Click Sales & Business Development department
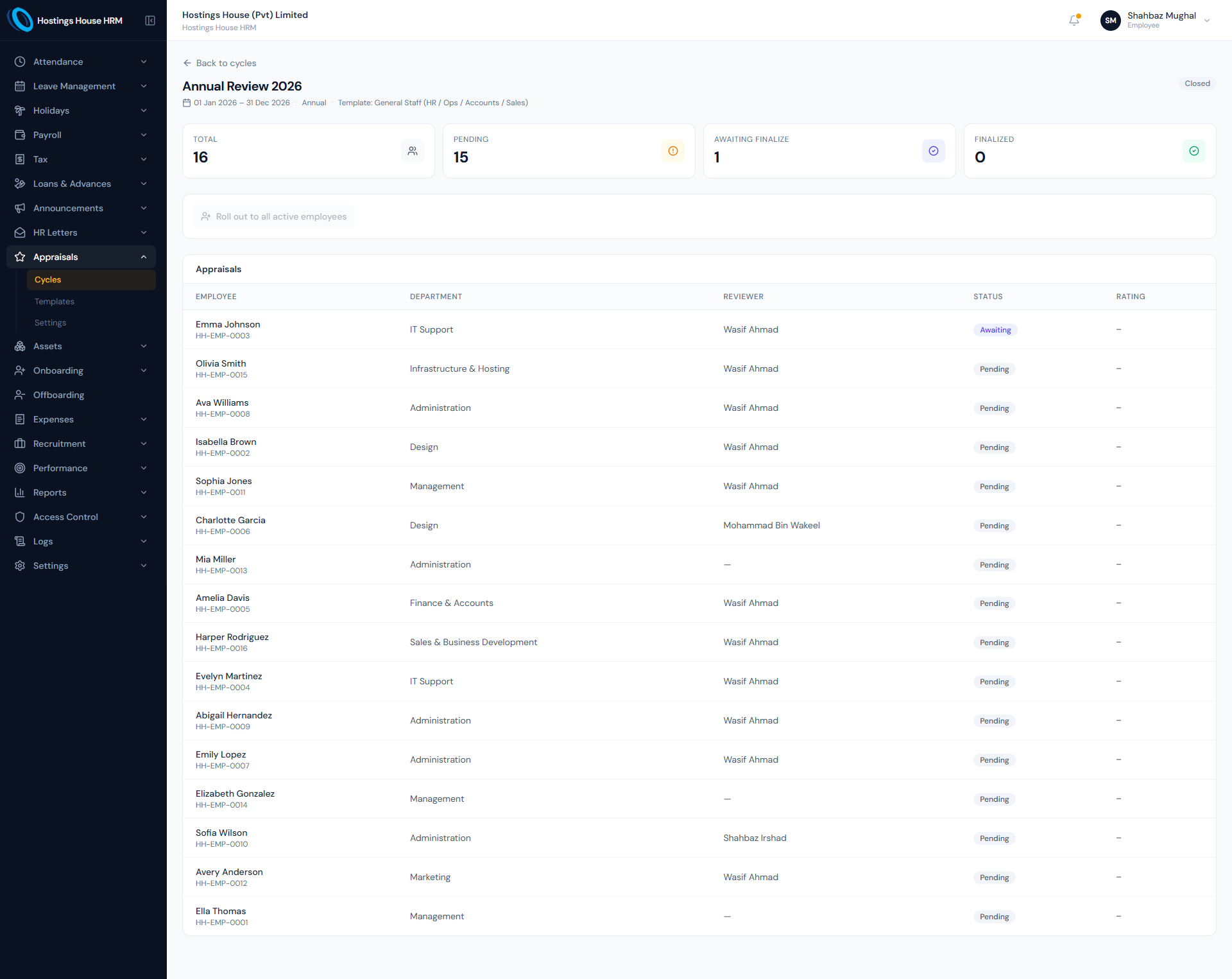This screenshot has width=1232, height=979. pyautogui.click(x=474, y=642)
